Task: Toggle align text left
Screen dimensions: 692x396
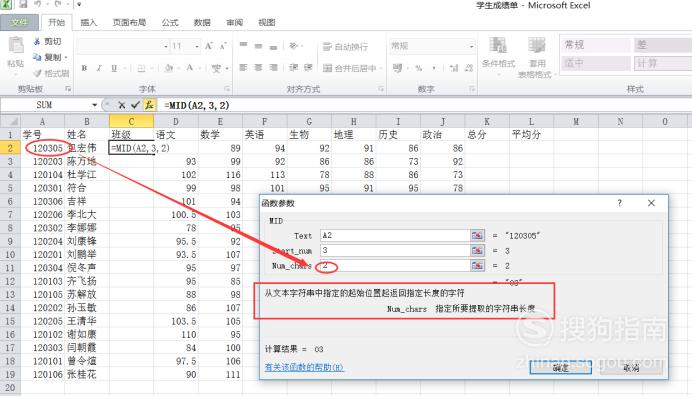Action: [243, 68]
